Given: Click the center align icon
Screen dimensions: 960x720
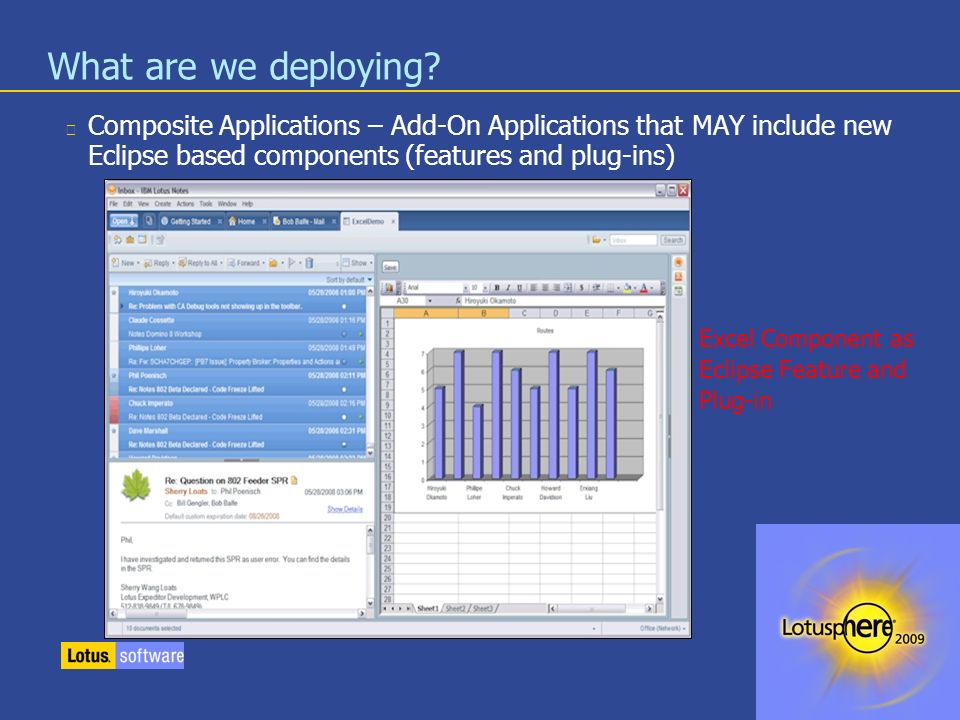Looking at the screenshot, I should (x=545, y=288).
